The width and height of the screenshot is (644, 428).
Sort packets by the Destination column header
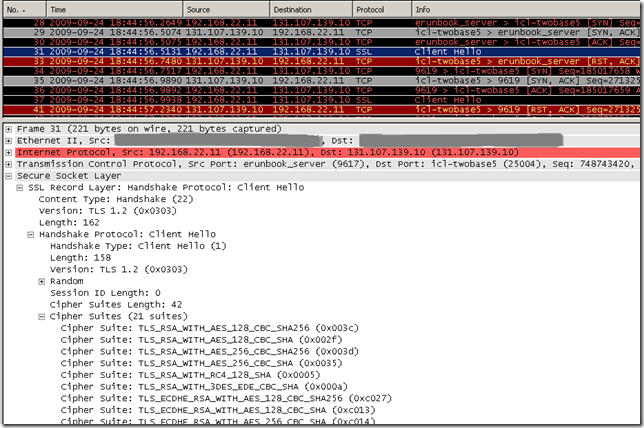[311, 9]
